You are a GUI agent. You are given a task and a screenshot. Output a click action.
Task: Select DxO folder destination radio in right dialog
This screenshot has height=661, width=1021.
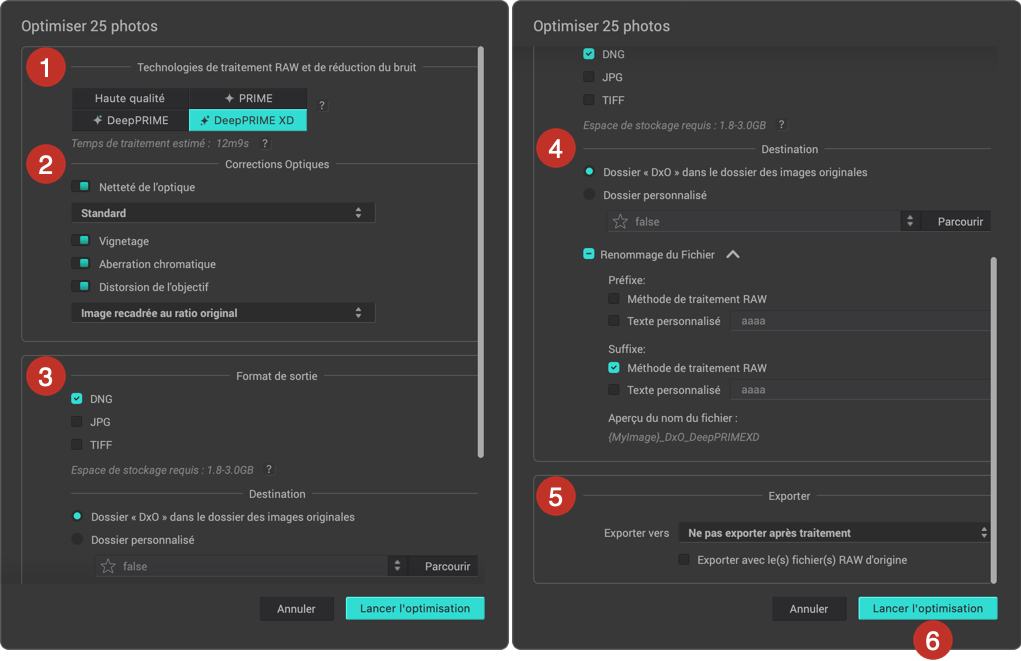tap(589, 172)
